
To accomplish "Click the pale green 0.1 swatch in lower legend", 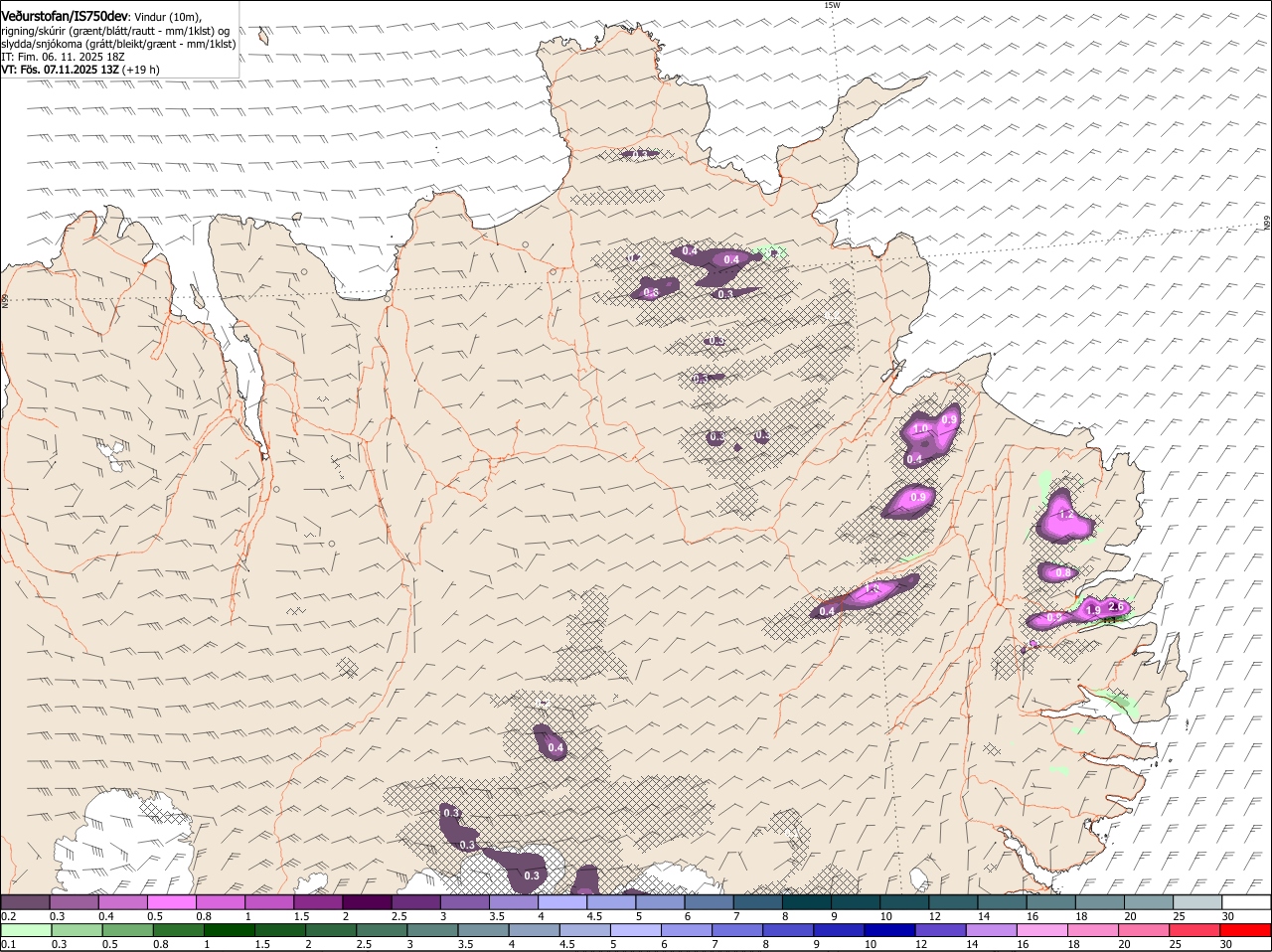I will point(26,930).
